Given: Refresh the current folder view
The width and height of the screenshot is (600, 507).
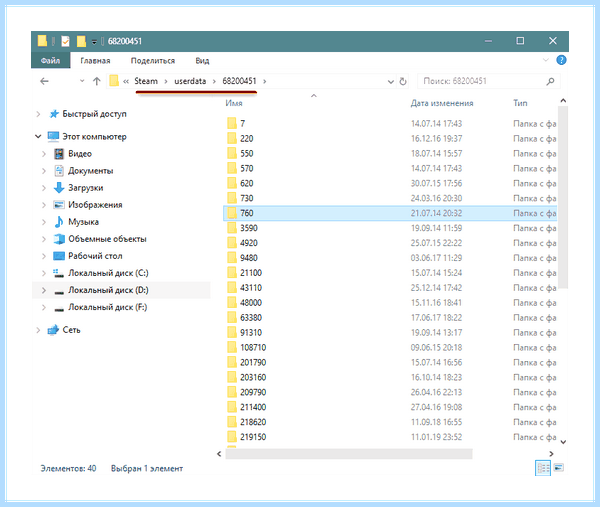Looking at the screenshot, I should click(403, 82).
